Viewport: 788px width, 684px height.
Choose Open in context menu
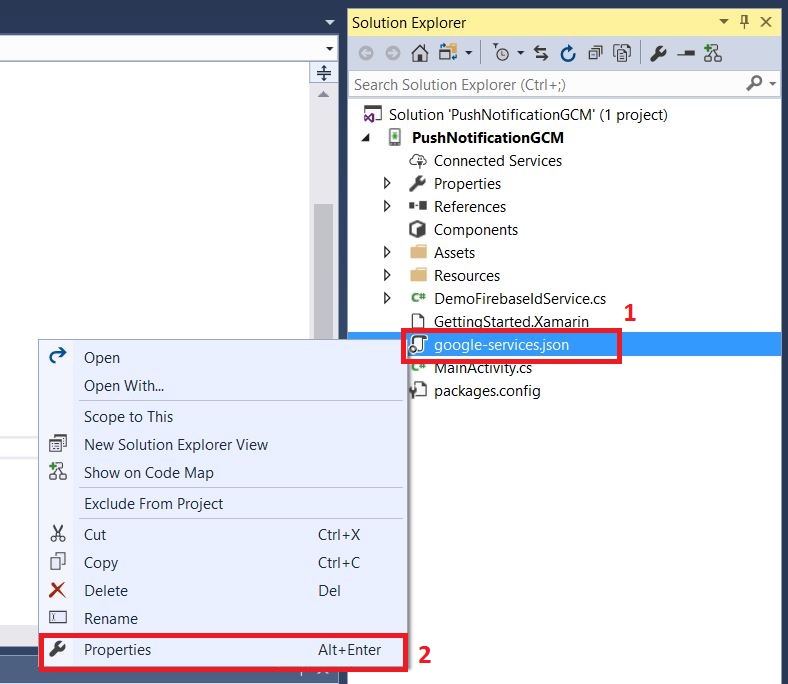[x=223, y=358]
